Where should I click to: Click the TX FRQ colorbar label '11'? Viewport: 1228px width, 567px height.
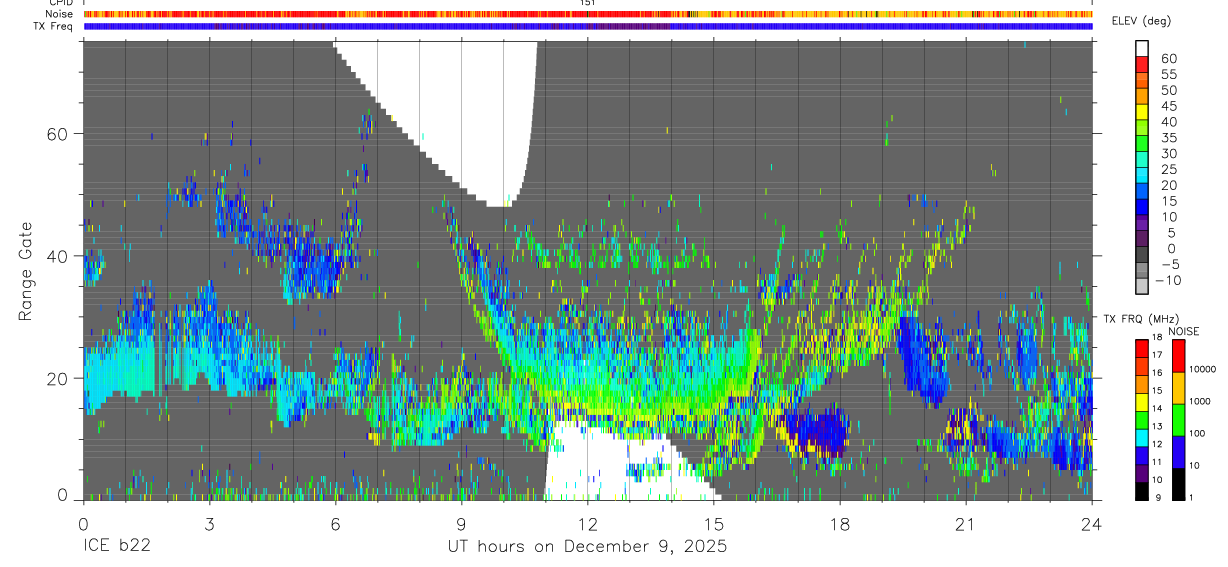[x=1159, y=462]
